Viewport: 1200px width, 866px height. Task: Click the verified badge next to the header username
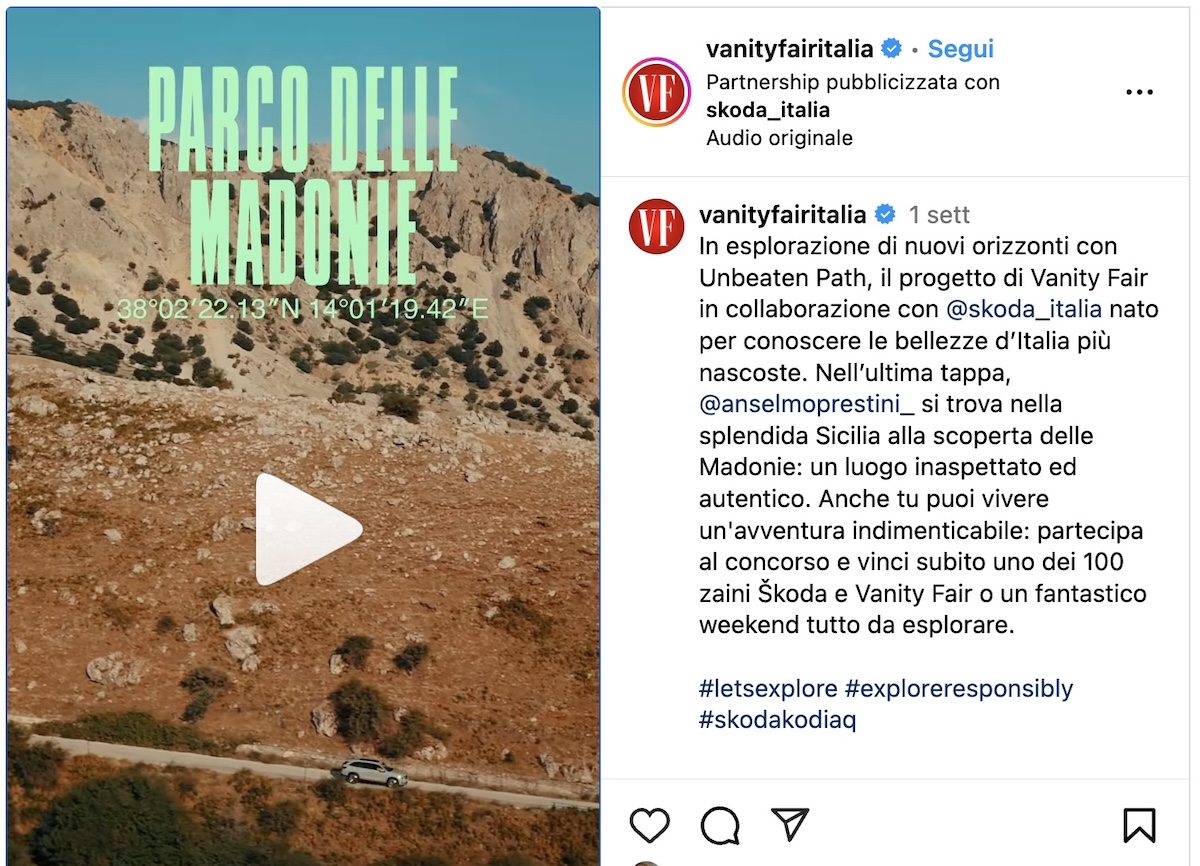[x=891, y=48]
